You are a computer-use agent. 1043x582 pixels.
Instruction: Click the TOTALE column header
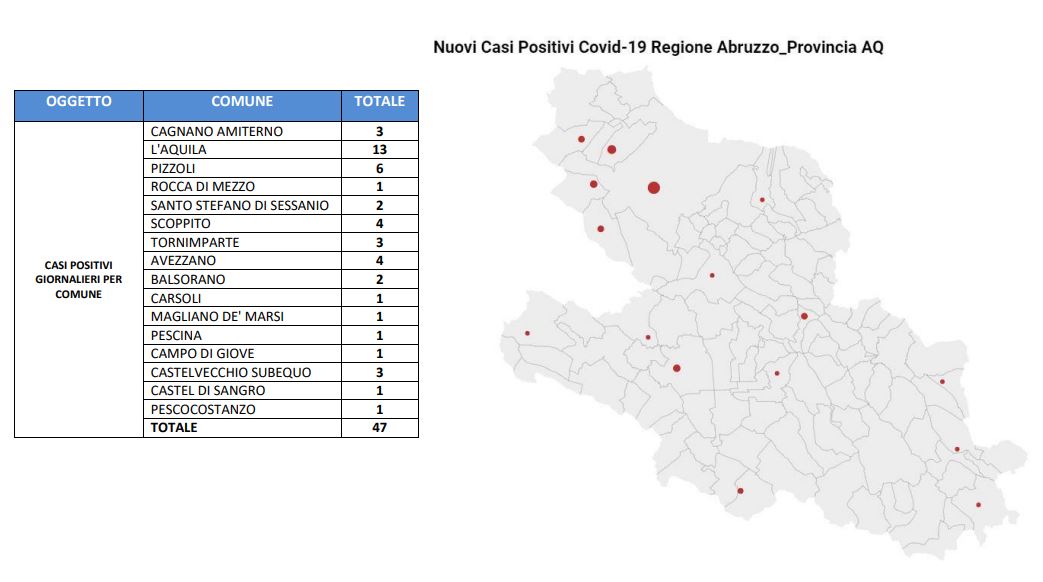click(x=380, y=105)
